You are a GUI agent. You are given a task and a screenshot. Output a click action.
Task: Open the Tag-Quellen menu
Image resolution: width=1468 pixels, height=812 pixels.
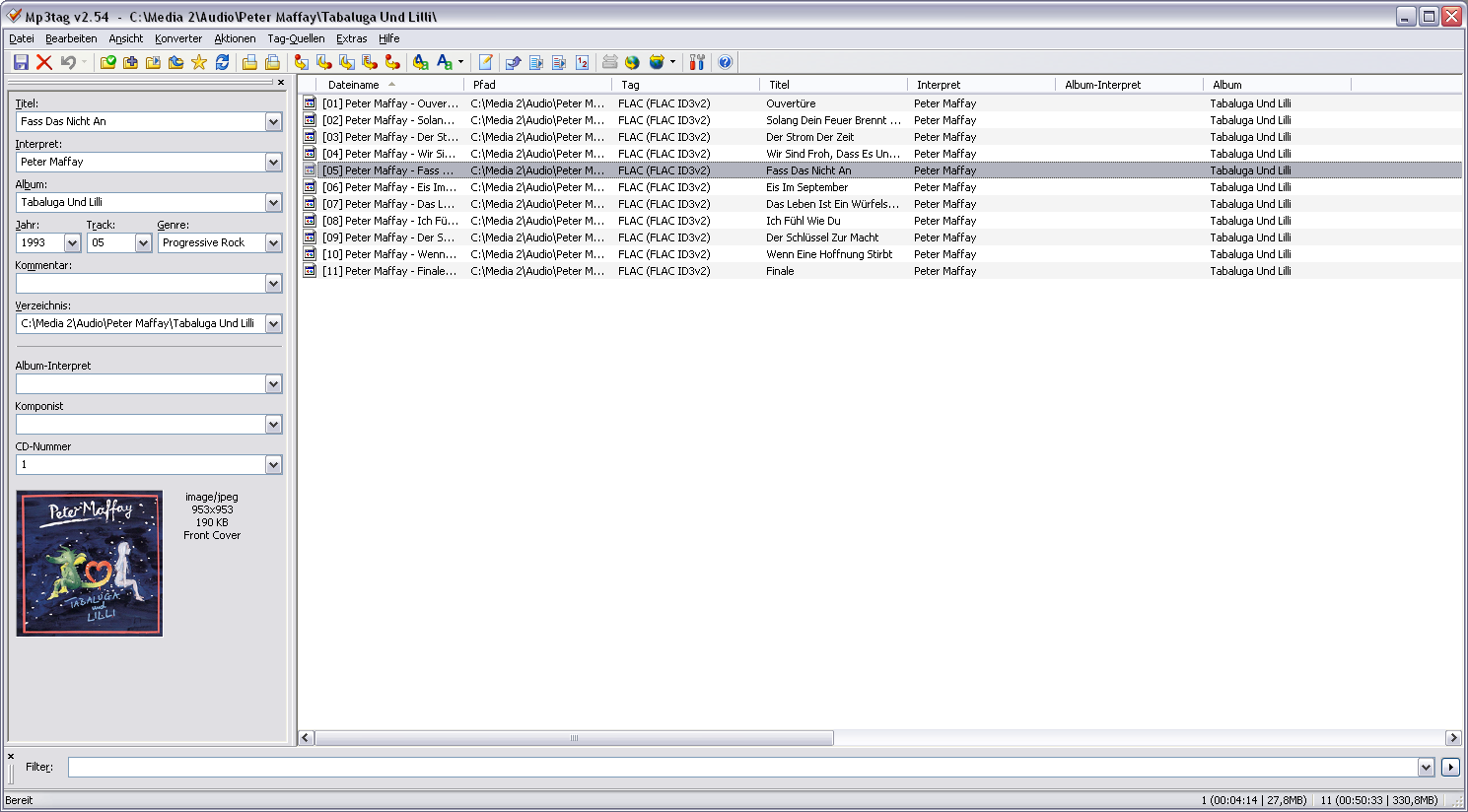[296, 38]
